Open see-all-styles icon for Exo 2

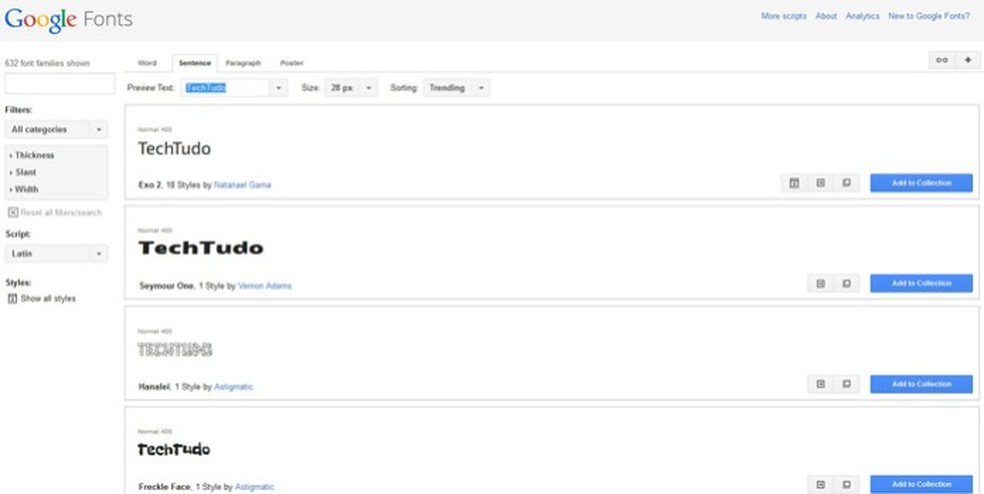click(x=794, y=183)
